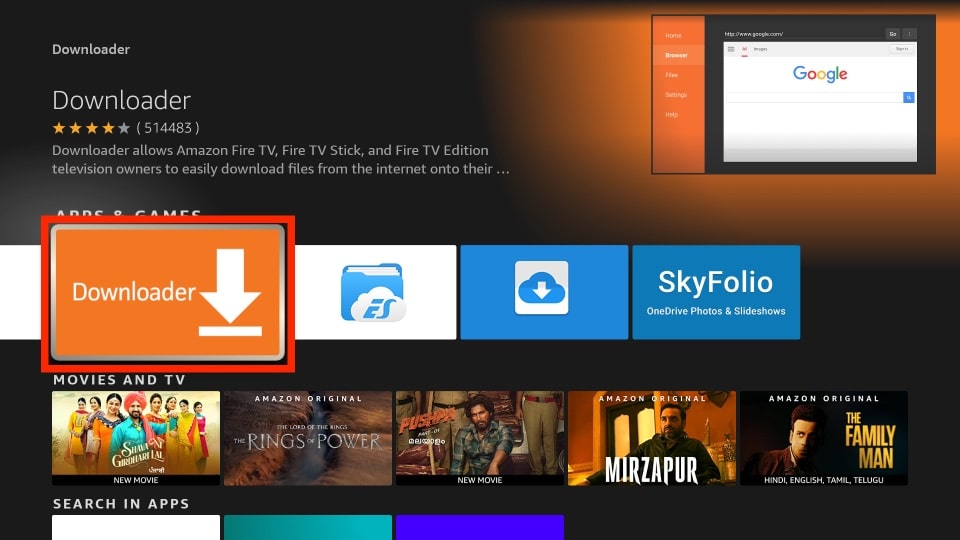Click the Downloader app preview screenshot
960x540 pixels.
coord(793,94)
